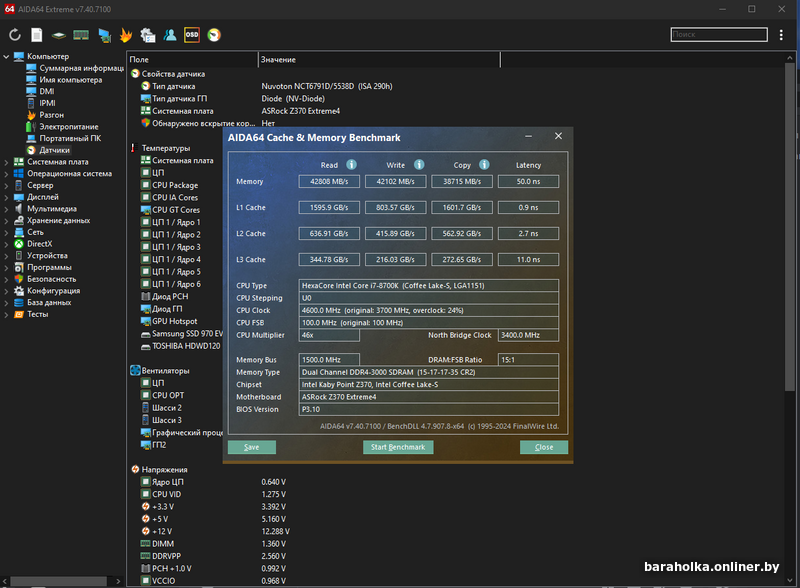Click the Поле column header
The width and height of the screenshot is (800, 588).
tap(192, 60)
